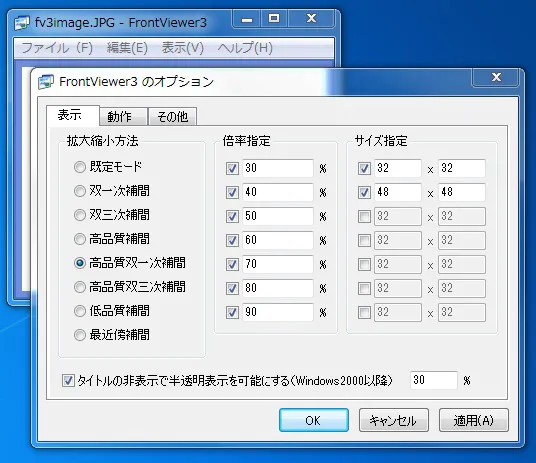Uncheck the 40% zoom ratio checkbox
The image size is (536, 463).
pos(232,192)
